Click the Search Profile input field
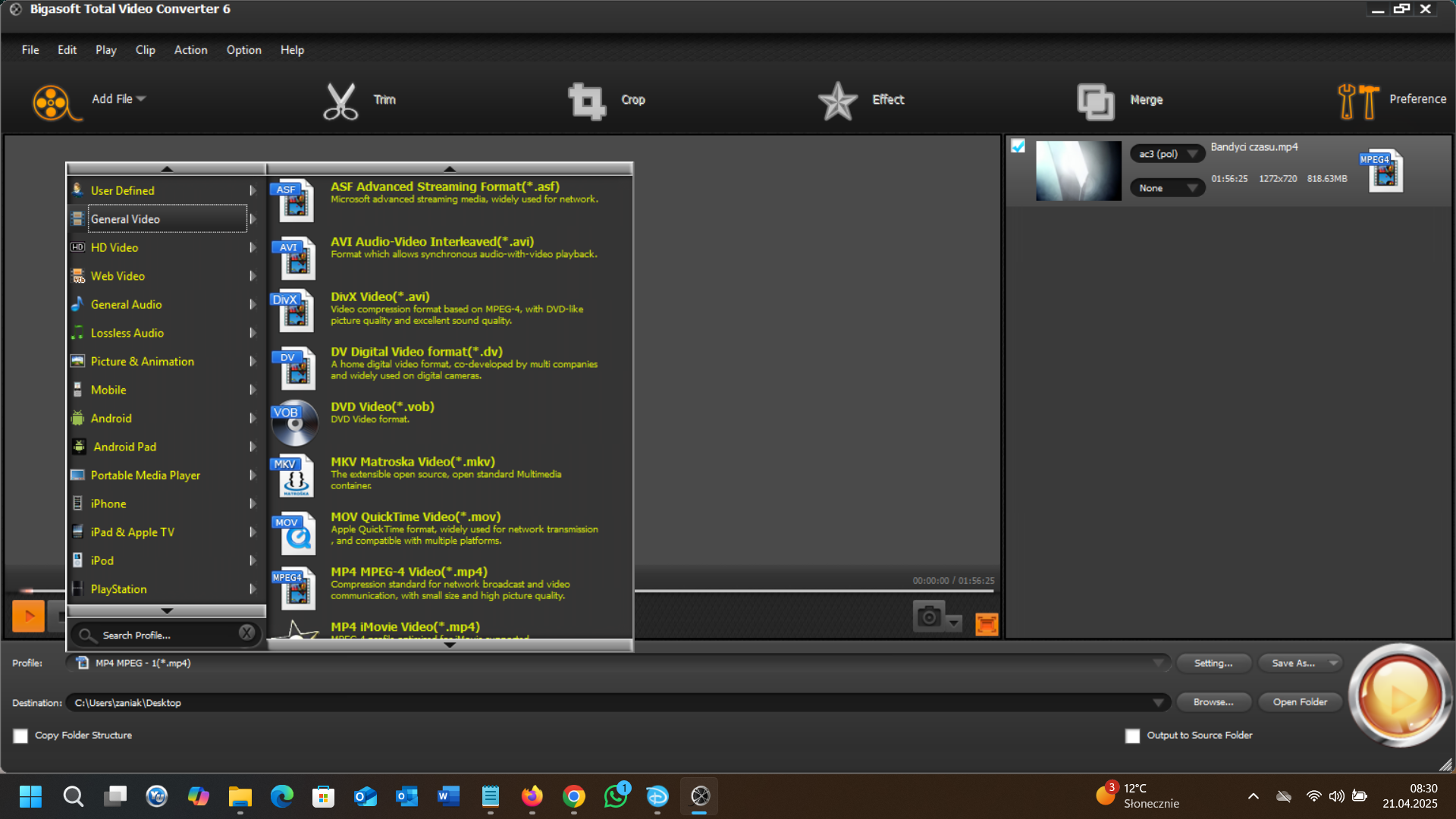This screenshot has width=1456, height=819. click(167, 635)
